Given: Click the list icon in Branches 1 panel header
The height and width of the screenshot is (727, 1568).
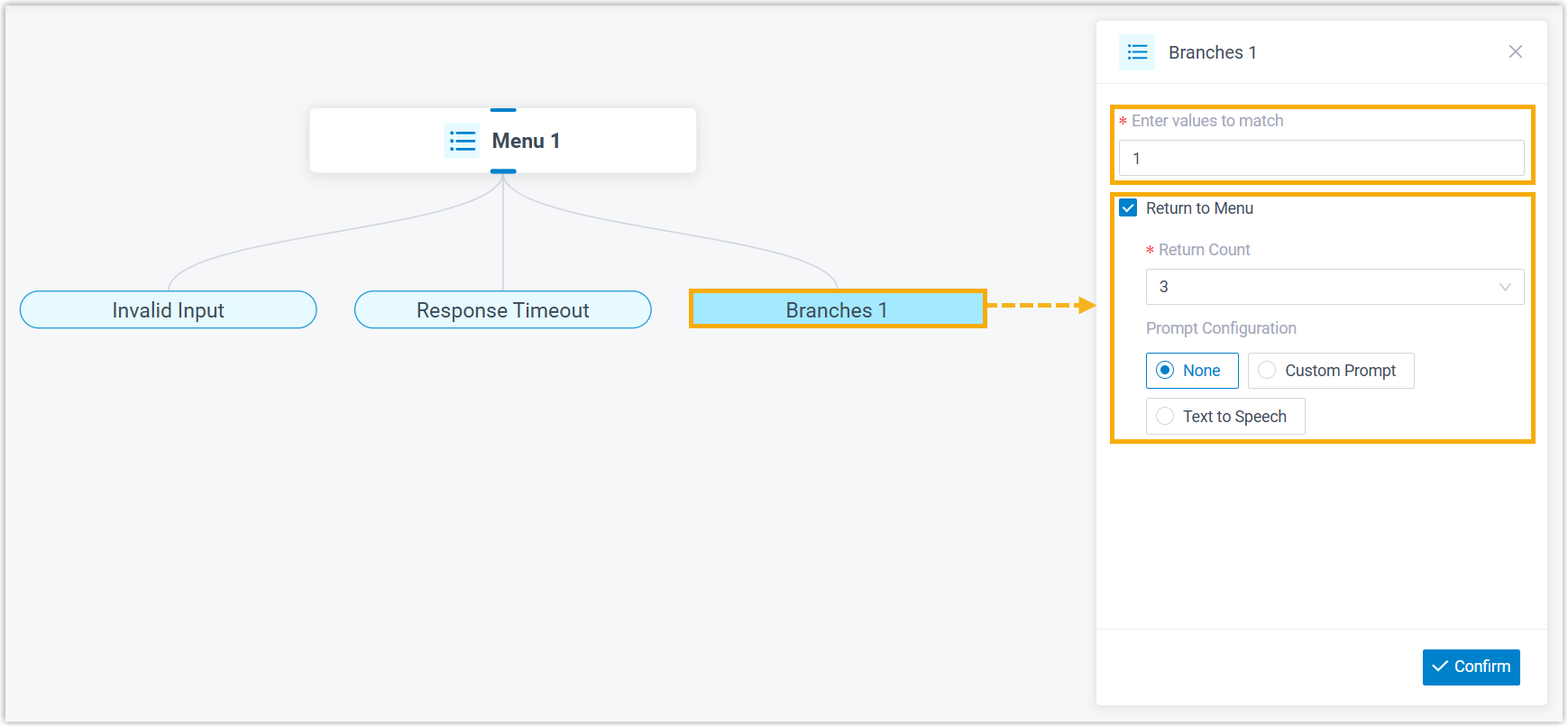Looking at the screenshot, I should click(1137, 52).
